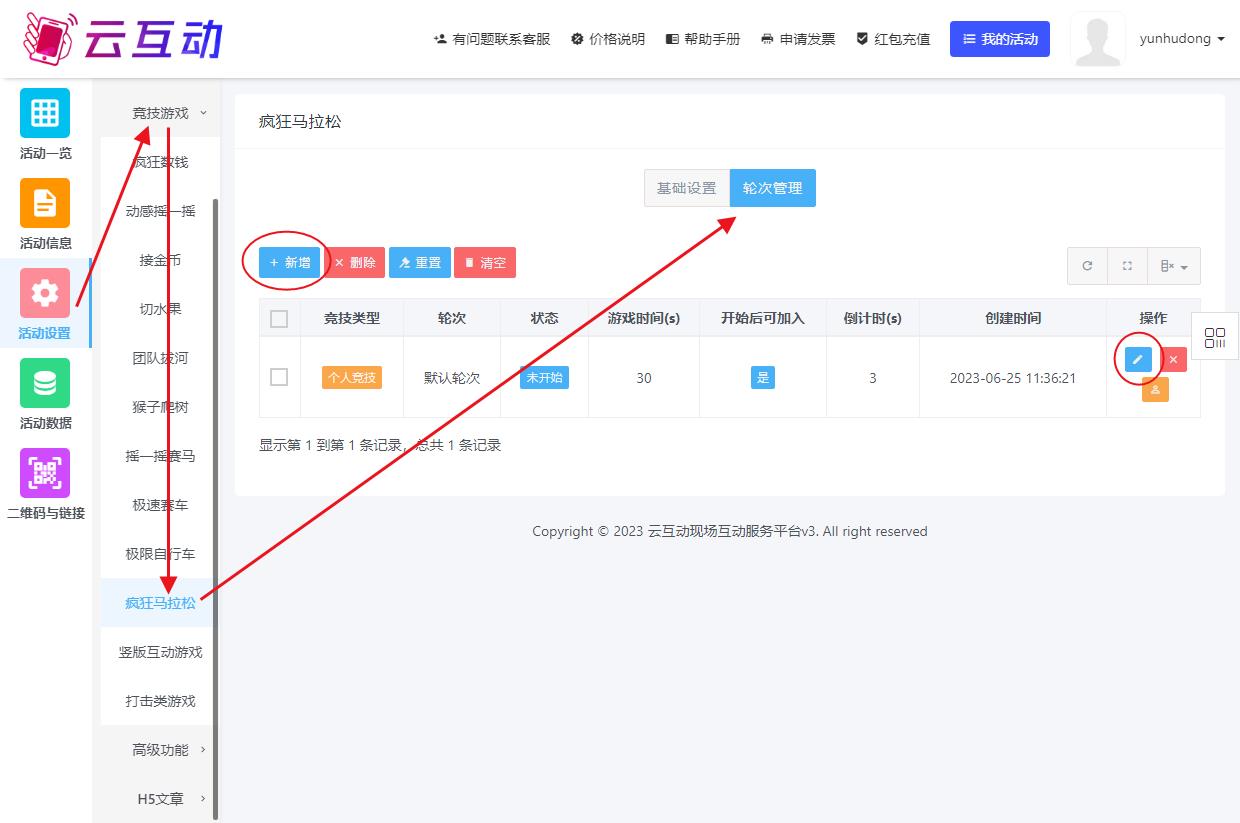Toggle the 是 badge under 开始后可加入
The image size is (1240, 823).
763,377
